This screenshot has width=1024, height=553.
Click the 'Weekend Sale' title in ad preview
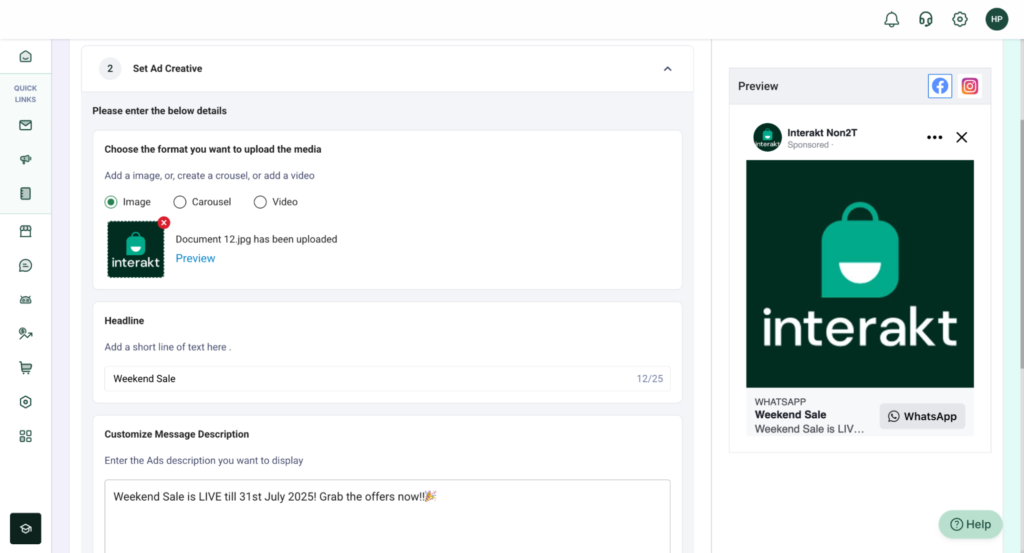pos(790,415)
